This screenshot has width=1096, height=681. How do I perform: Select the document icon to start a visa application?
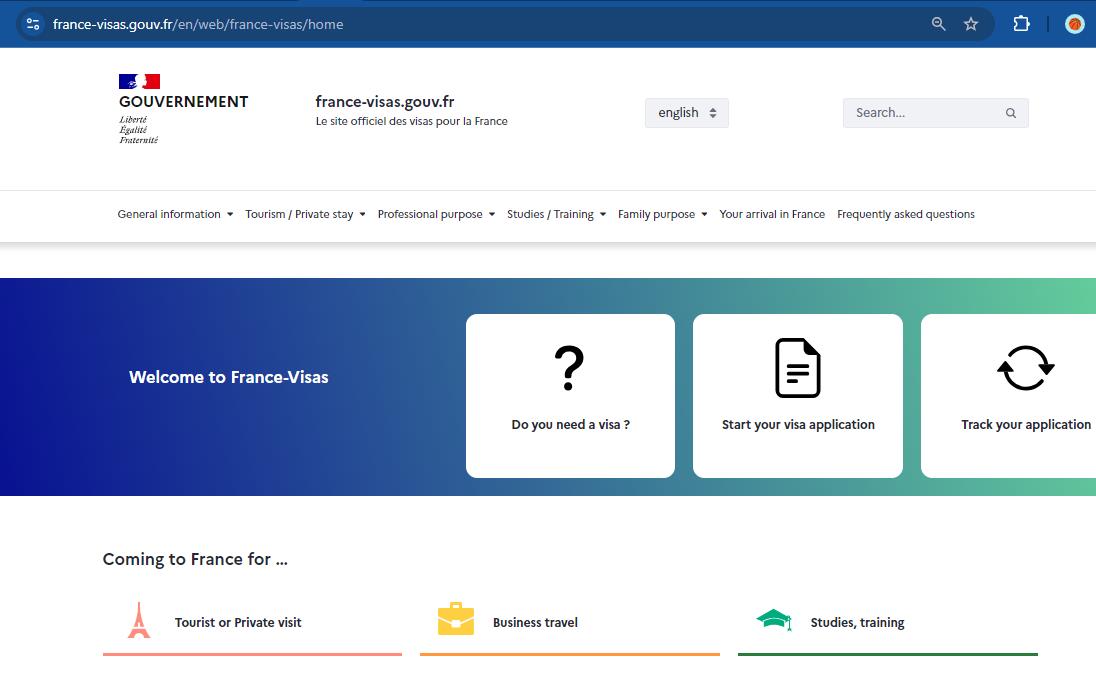(x=797, y=367)
